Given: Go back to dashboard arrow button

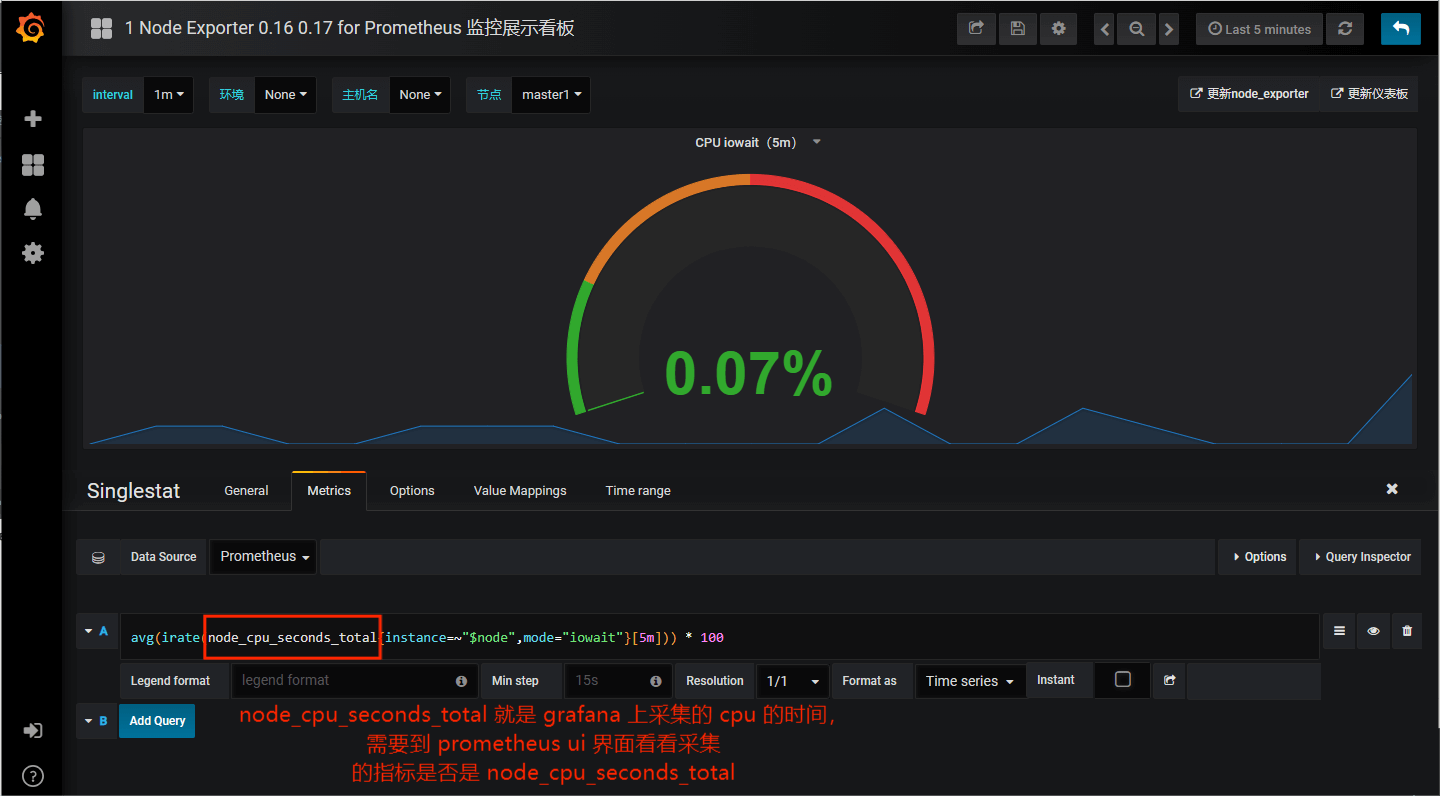Looking at the screenshot, I should tap(1401, 29).
